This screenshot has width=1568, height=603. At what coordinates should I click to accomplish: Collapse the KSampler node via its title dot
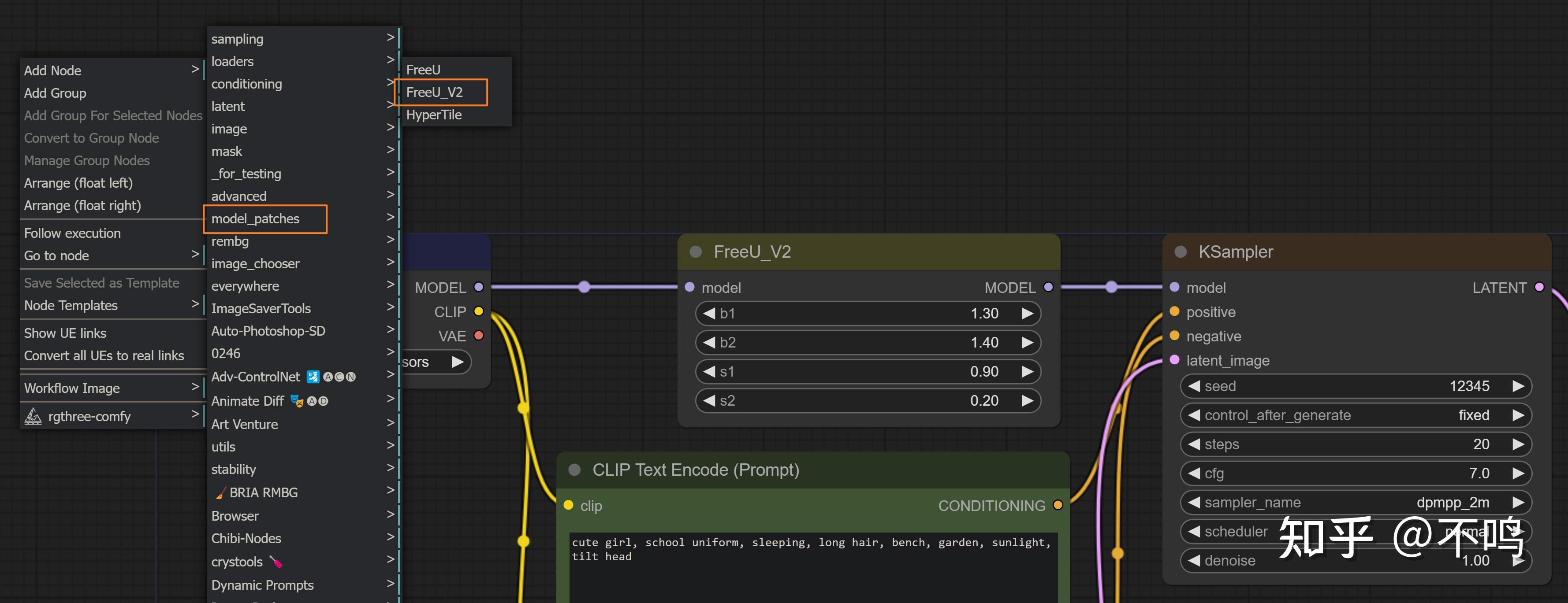tap(1180, 252)
